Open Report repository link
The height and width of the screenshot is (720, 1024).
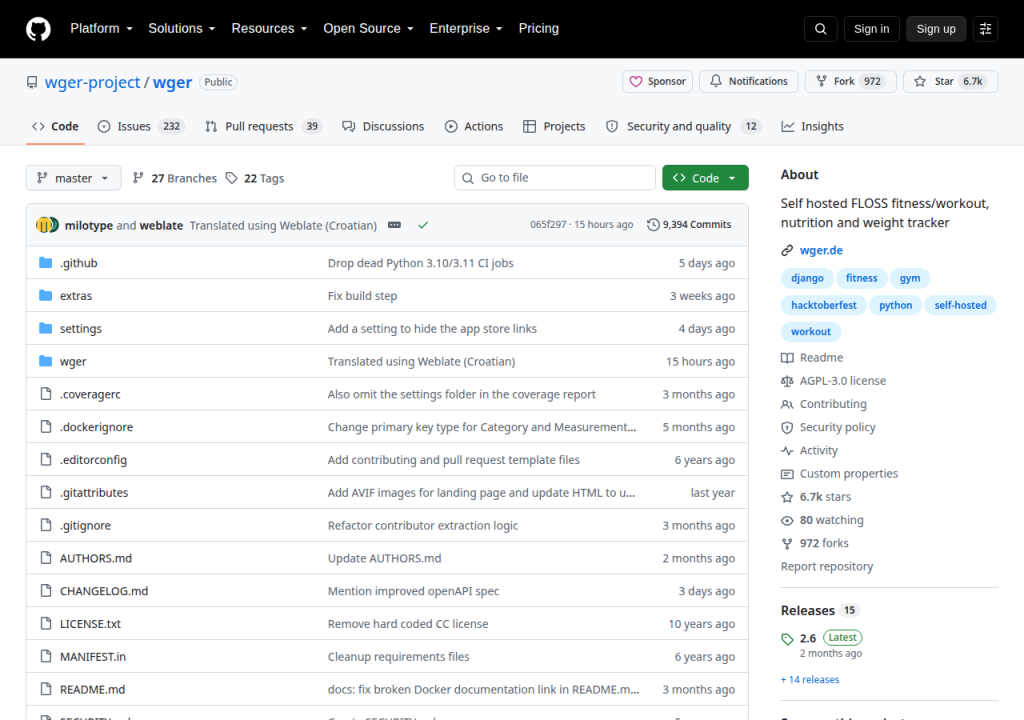(x=827, y=566)
